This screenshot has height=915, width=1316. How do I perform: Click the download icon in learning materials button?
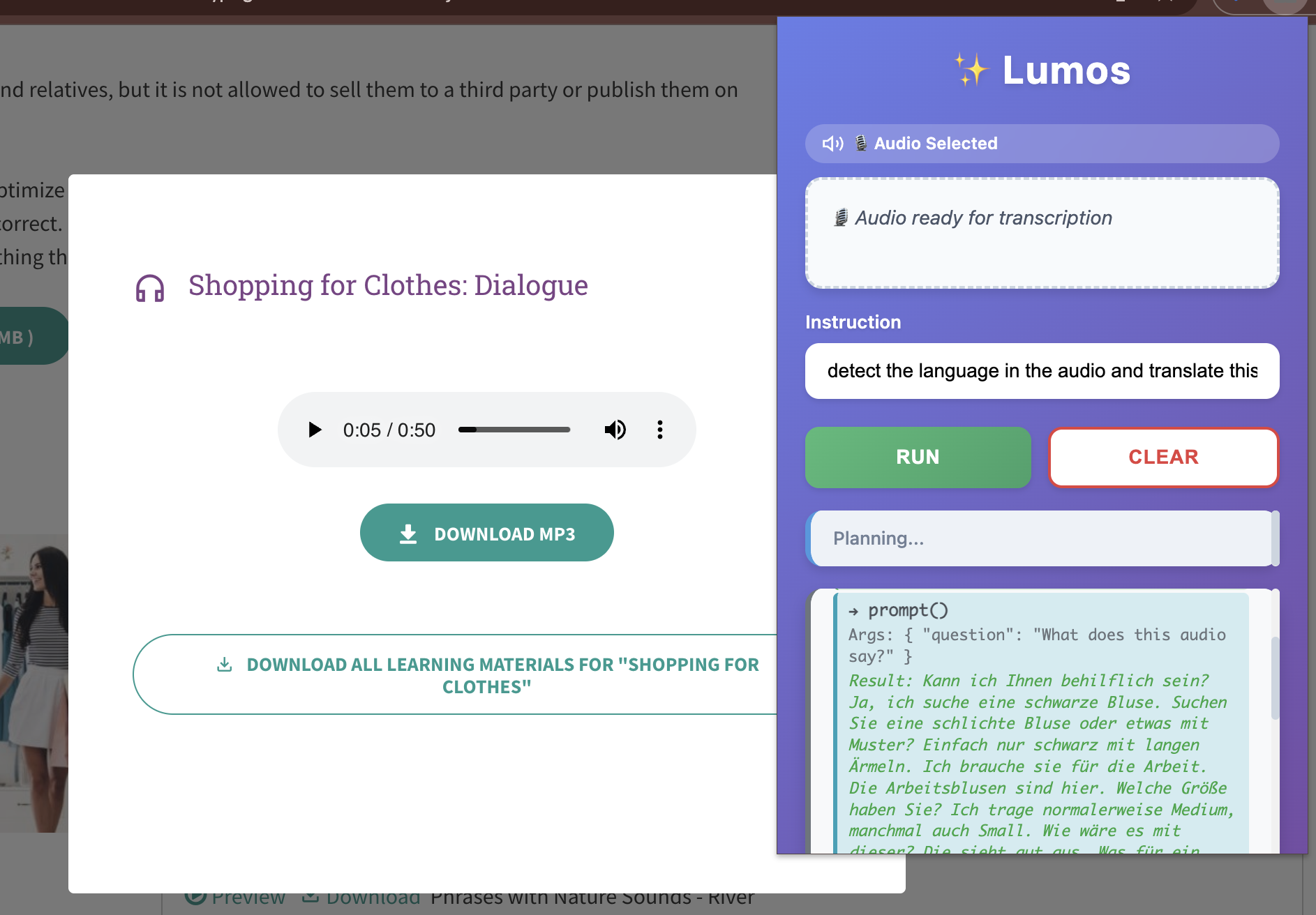[224, 664]
